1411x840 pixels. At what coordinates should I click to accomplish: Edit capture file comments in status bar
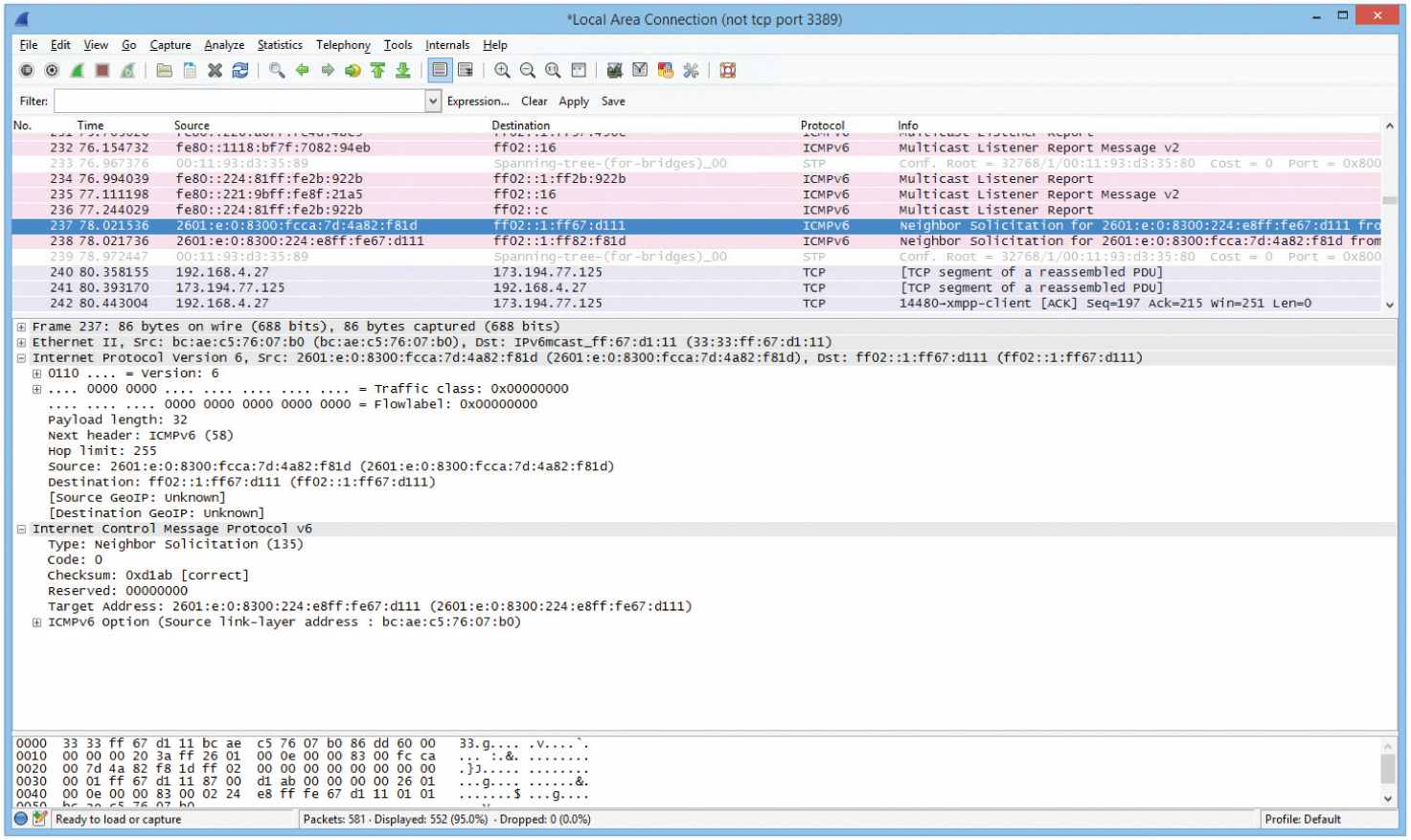point(39,819)
